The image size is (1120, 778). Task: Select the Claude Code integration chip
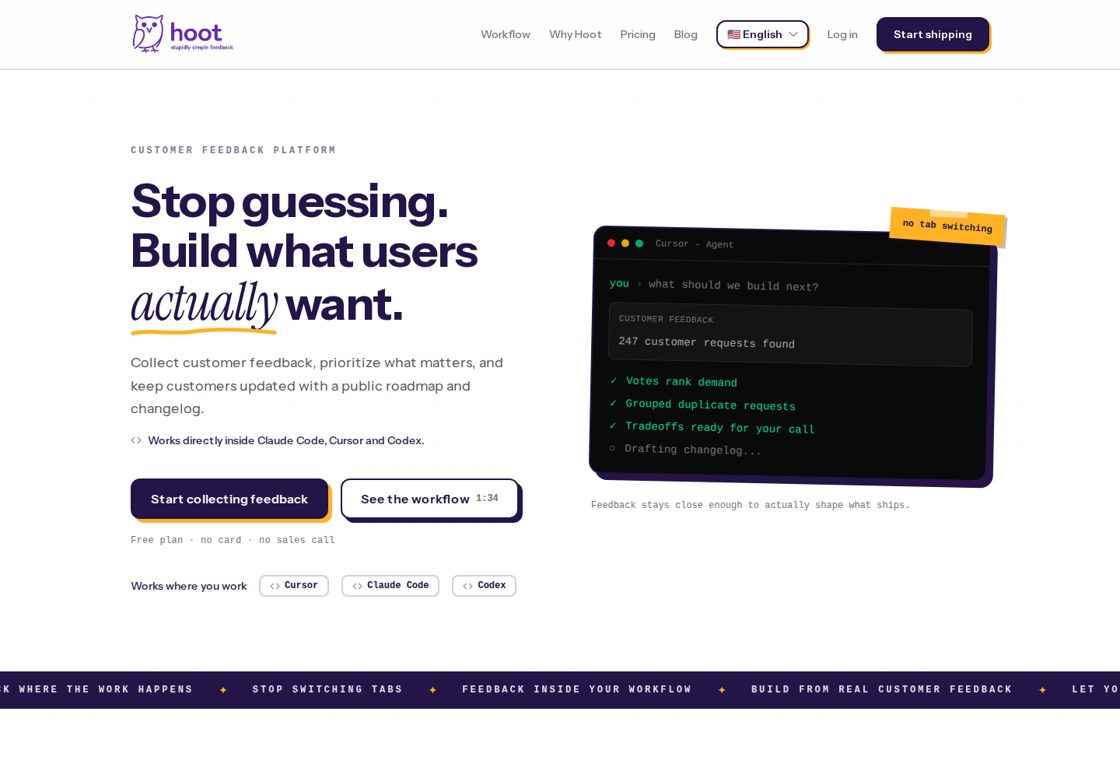point(390,585)
